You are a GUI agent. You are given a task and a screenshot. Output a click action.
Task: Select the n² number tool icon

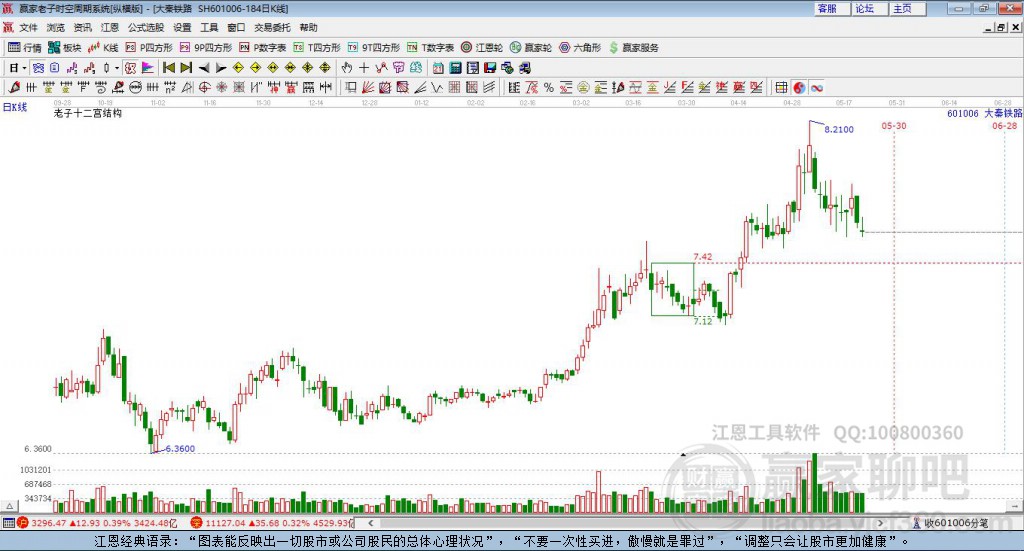(x=170, y=87)
